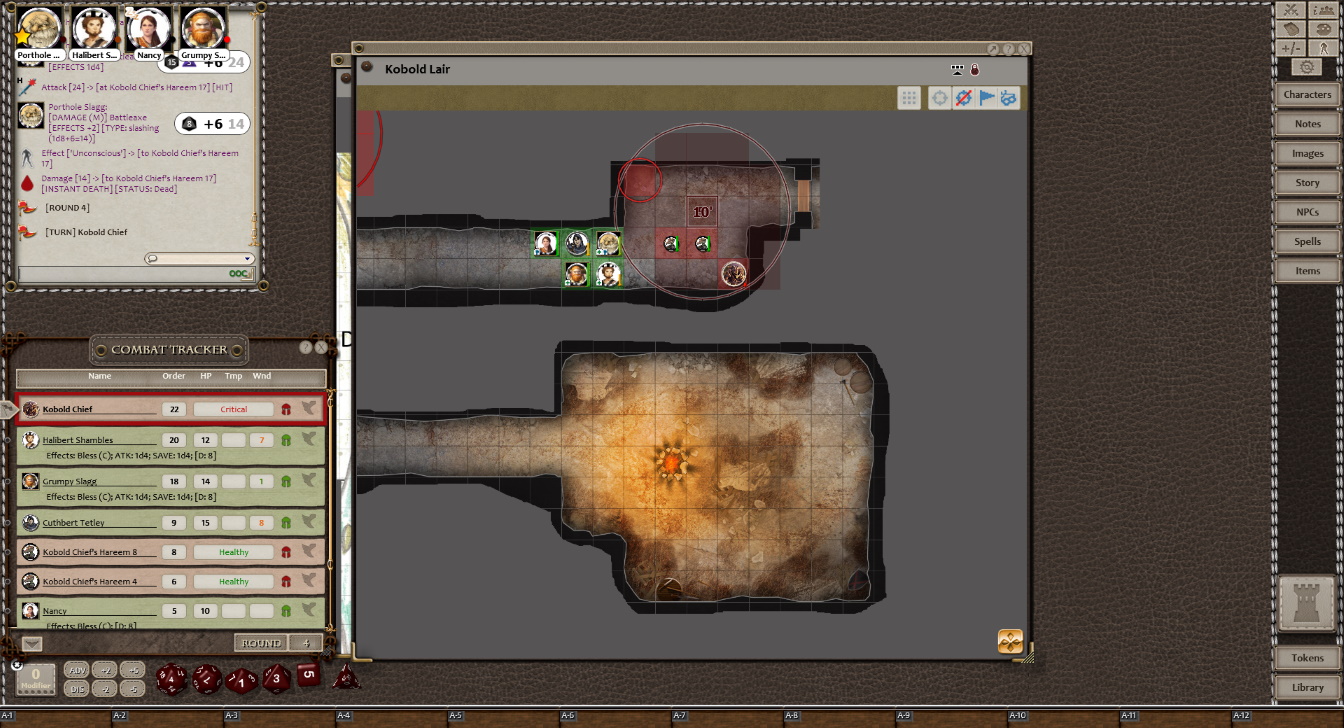
Task: Select the blue flag tool on map toolbar
Action: [986, 98]
